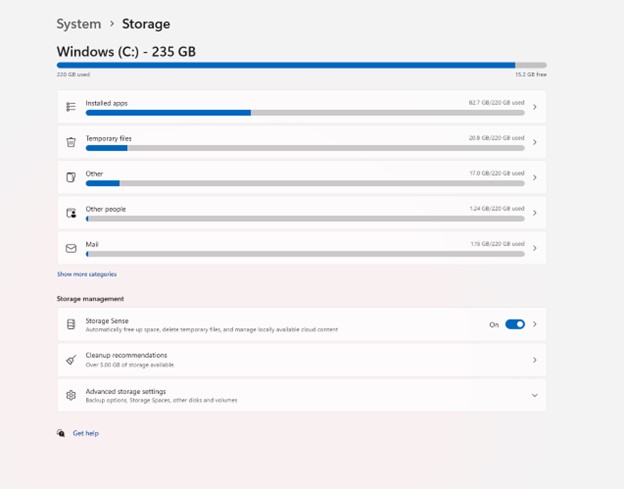624x489 pixels.
Task: Go back to System in breadcrumb
Action: pos(79,24)
